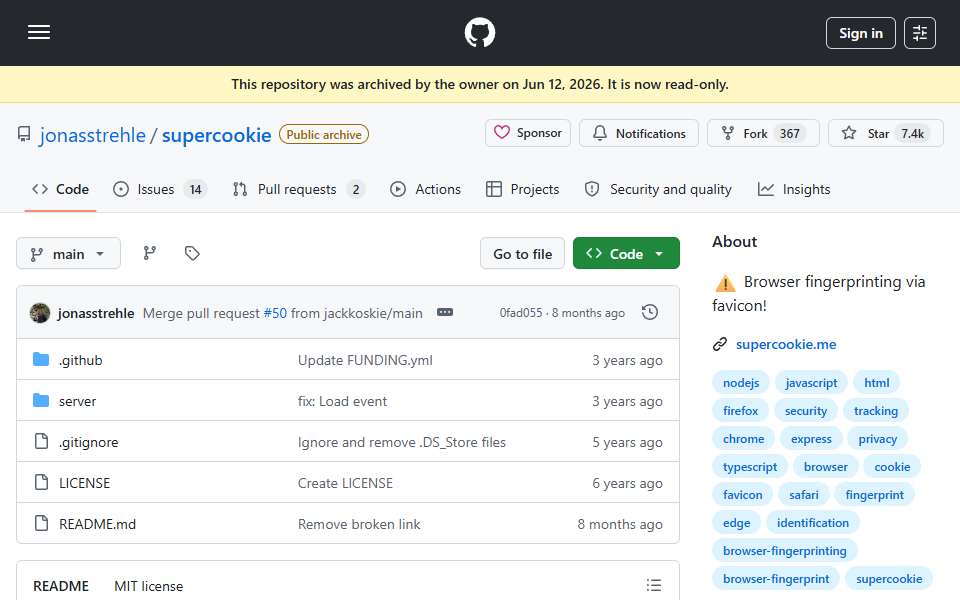Visit the supercookie.me website link
Screen dimensions: 960x600
(786, 344)
